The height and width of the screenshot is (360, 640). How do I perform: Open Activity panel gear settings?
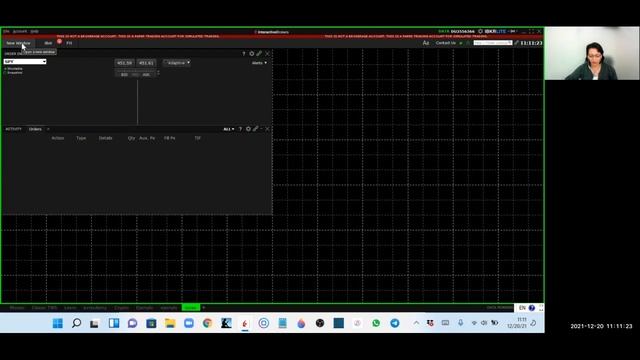click(x=248, y=129)
